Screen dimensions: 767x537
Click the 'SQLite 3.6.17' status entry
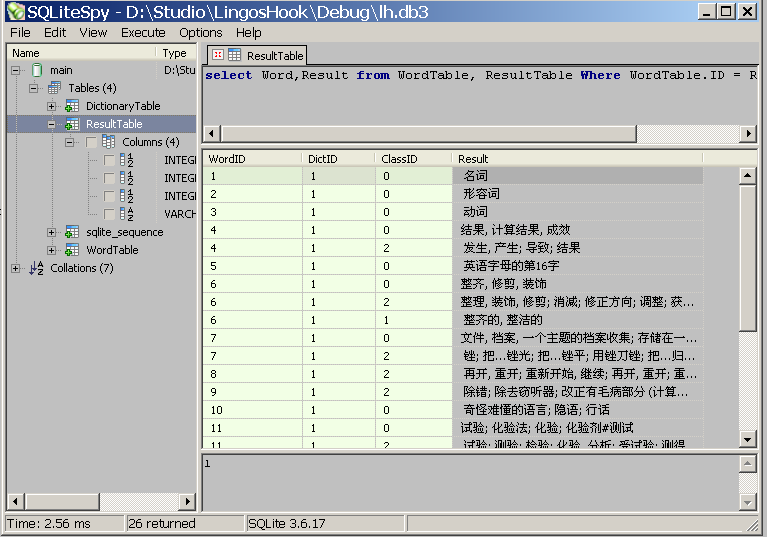click(325, 523)
